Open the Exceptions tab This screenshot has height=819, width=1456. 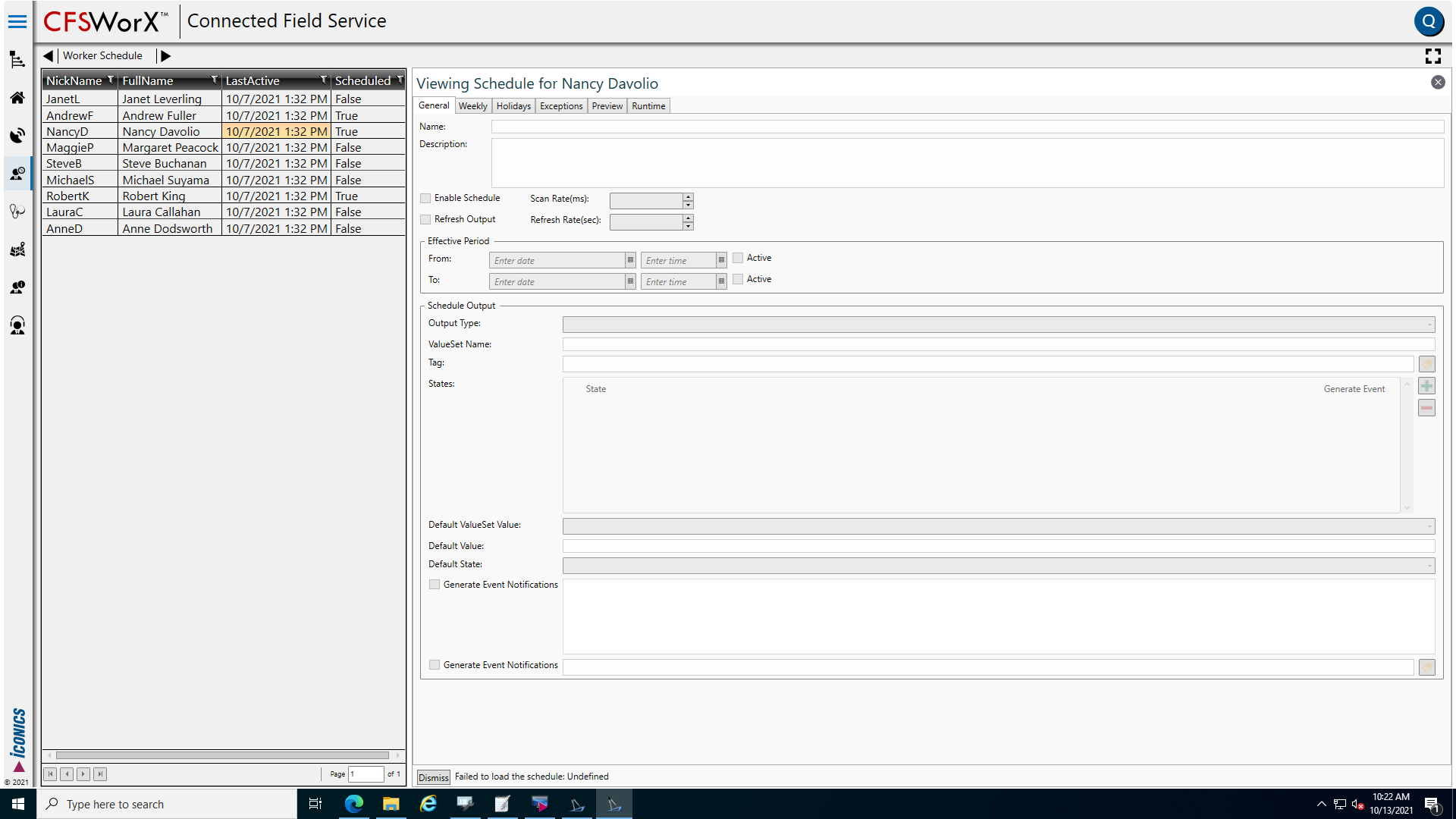[x=560, y=106]
